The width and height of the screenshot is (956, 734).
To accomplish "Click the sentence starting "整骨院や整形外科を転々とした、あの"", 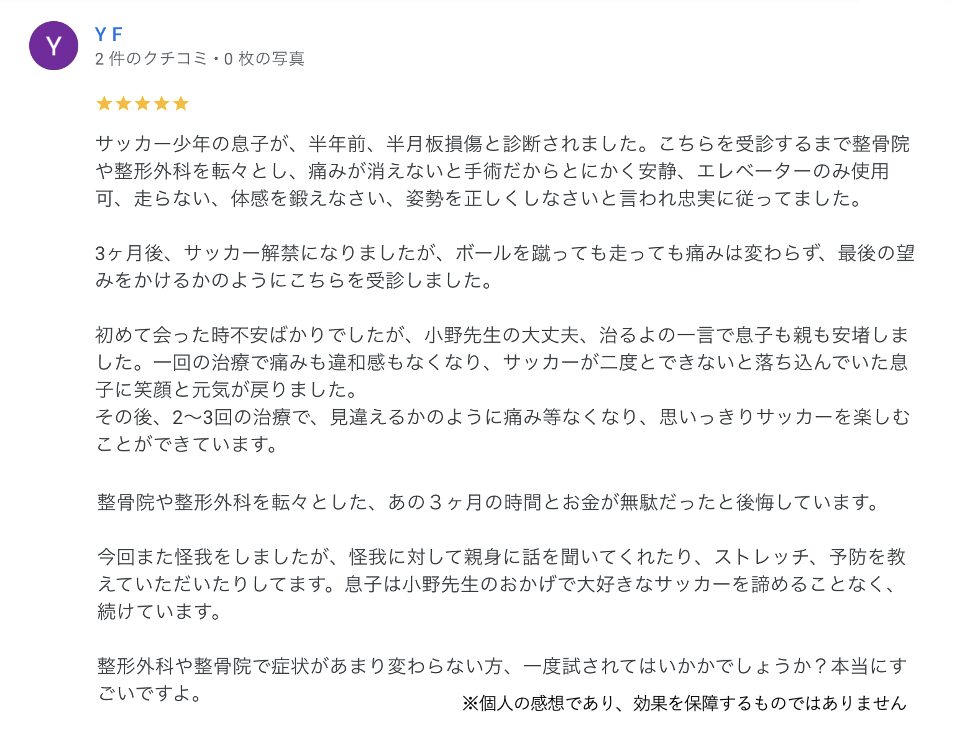I will (x=488, y=502).
